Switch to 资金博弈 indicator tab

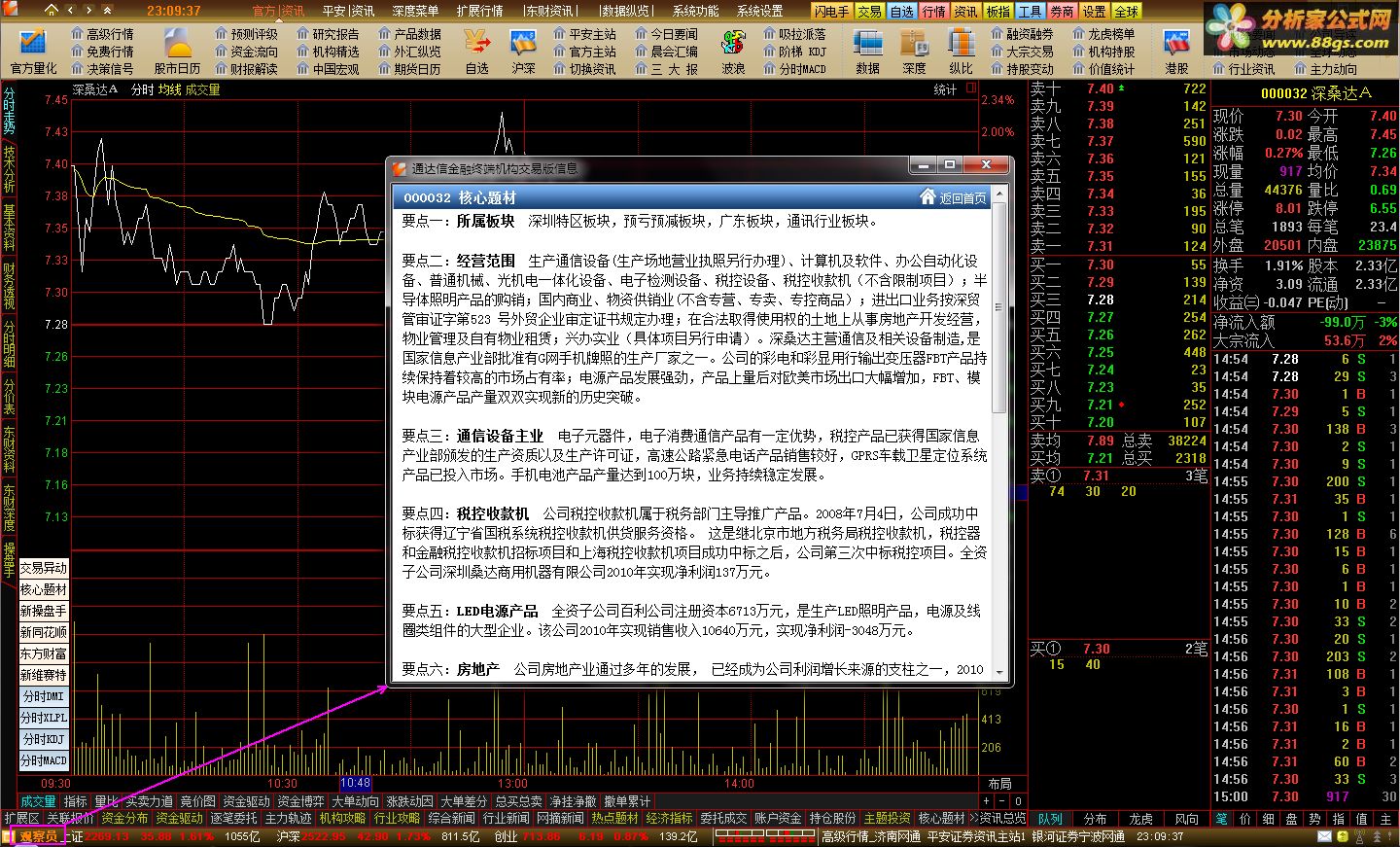300,801
